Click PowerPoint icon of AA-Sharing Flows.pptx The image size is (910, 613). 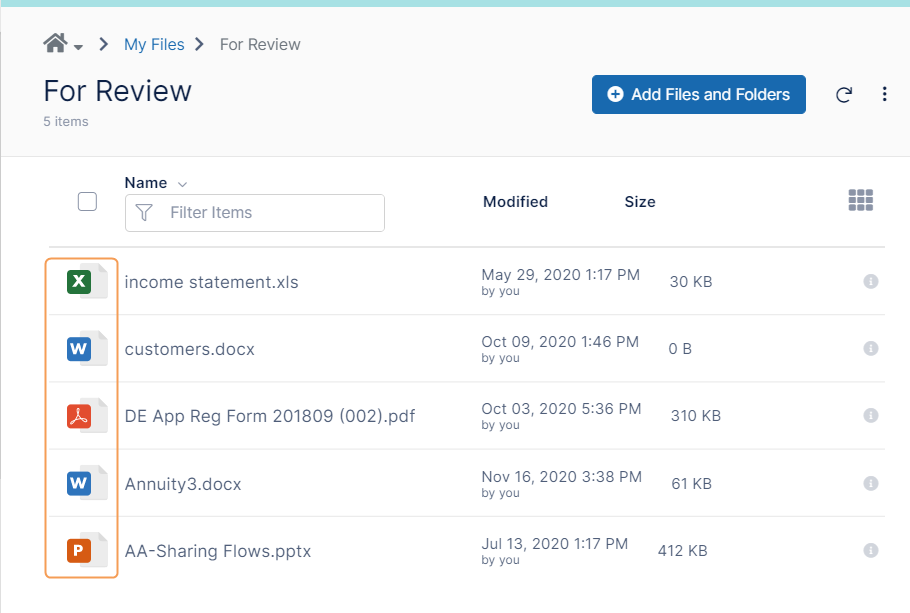click(86, 550)
